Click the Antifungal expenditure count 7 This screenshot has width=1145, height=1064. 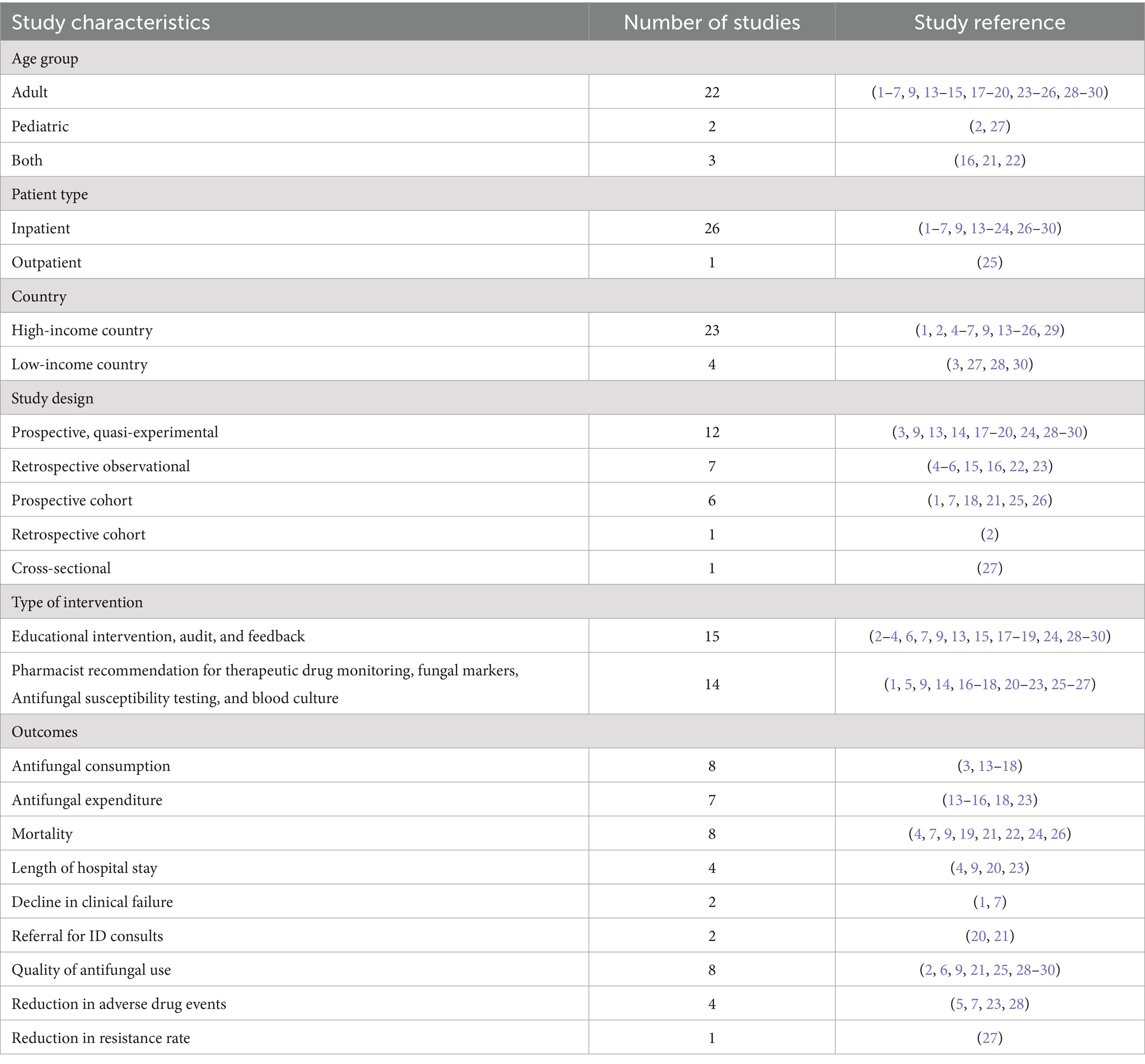coord(712,799)
